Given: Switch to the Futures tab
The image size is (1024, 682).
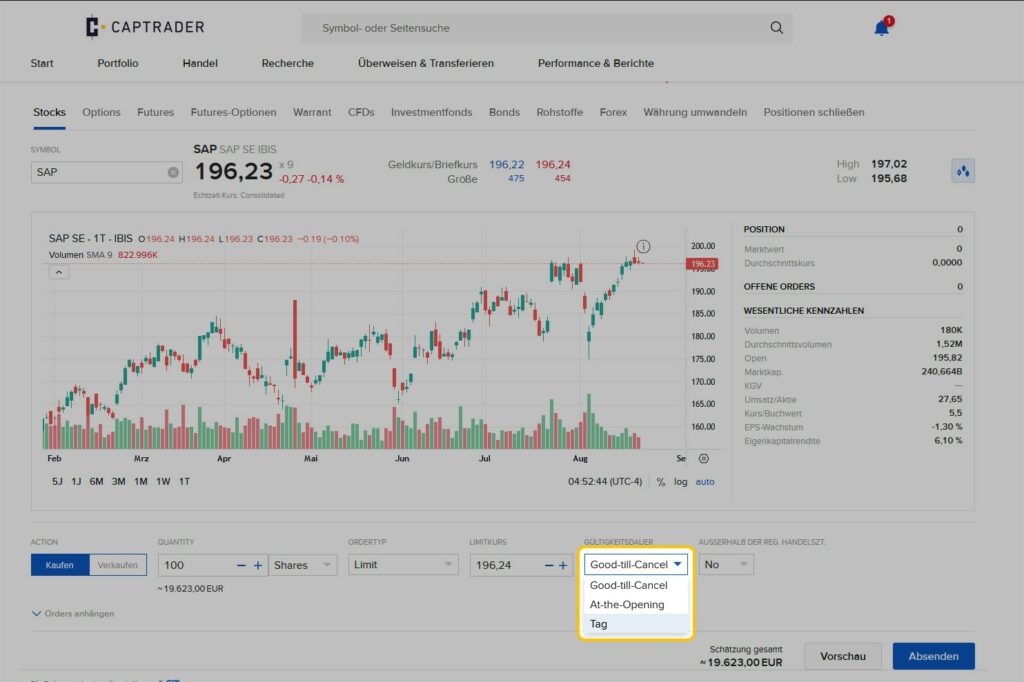Looking at the screenshot, I should pyautogui.click(x=155, y=112).
